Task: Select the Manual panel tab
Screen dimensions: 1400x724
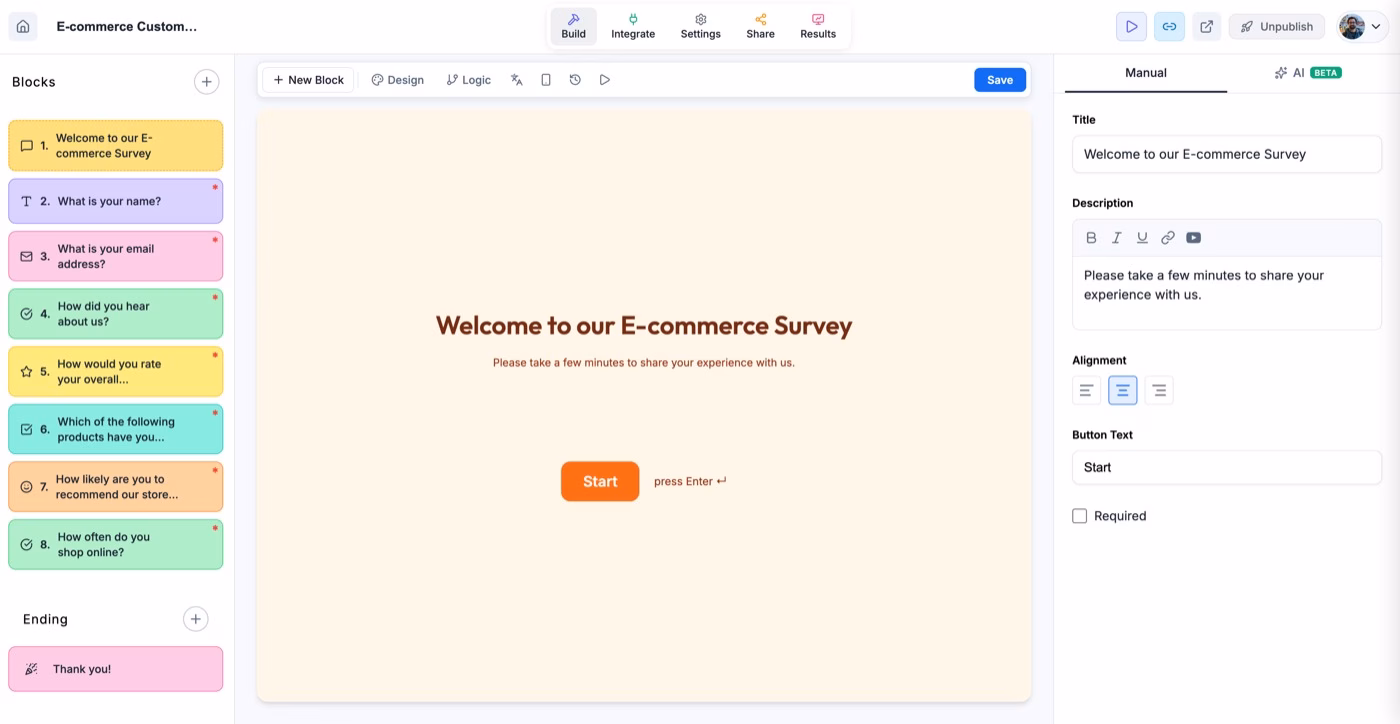Action: 1146,73
